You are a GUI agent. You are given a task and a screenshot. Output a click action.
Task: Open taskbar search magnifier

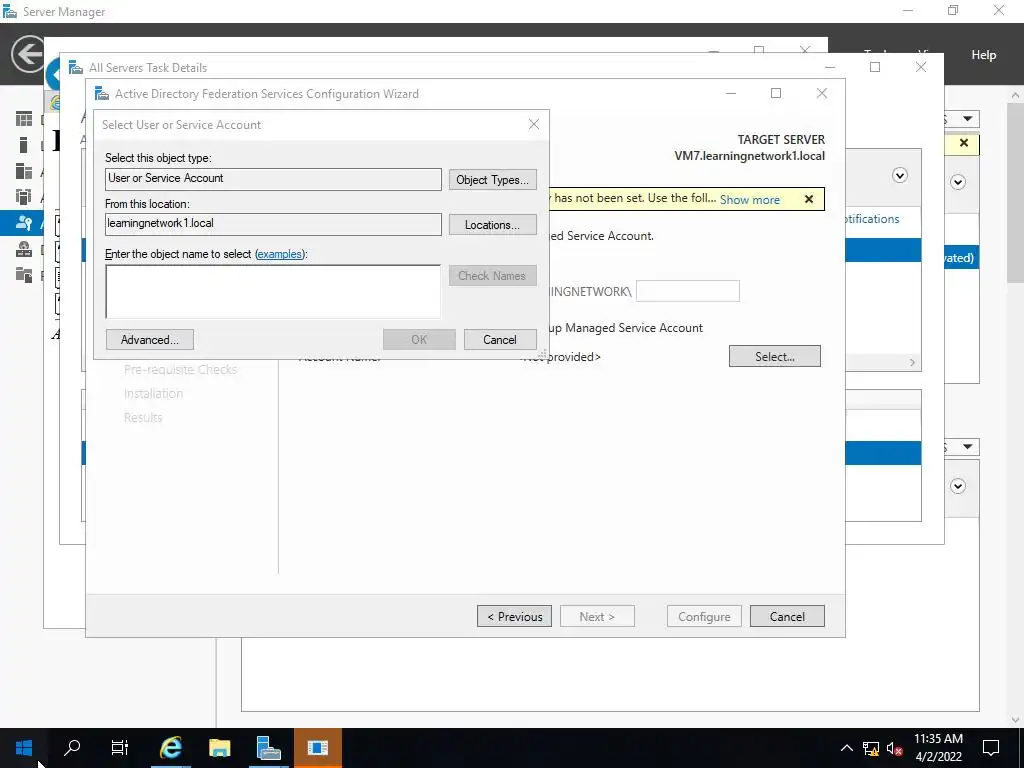72,747
